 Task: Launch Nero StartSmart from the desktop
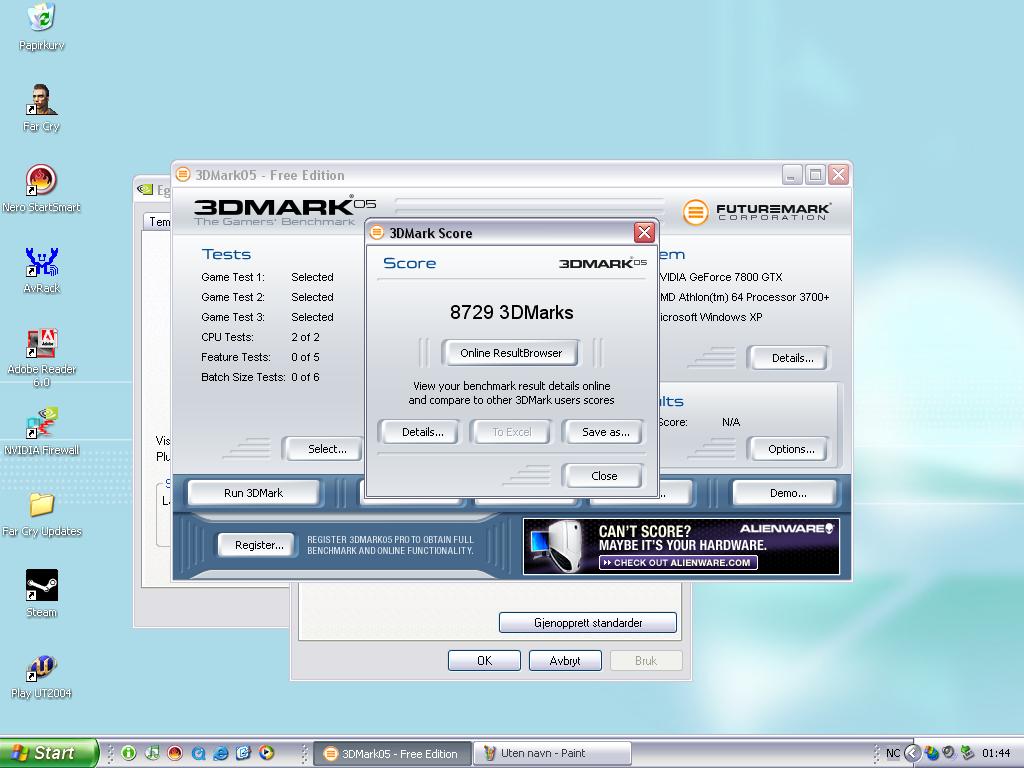click(x=41, y=189)
